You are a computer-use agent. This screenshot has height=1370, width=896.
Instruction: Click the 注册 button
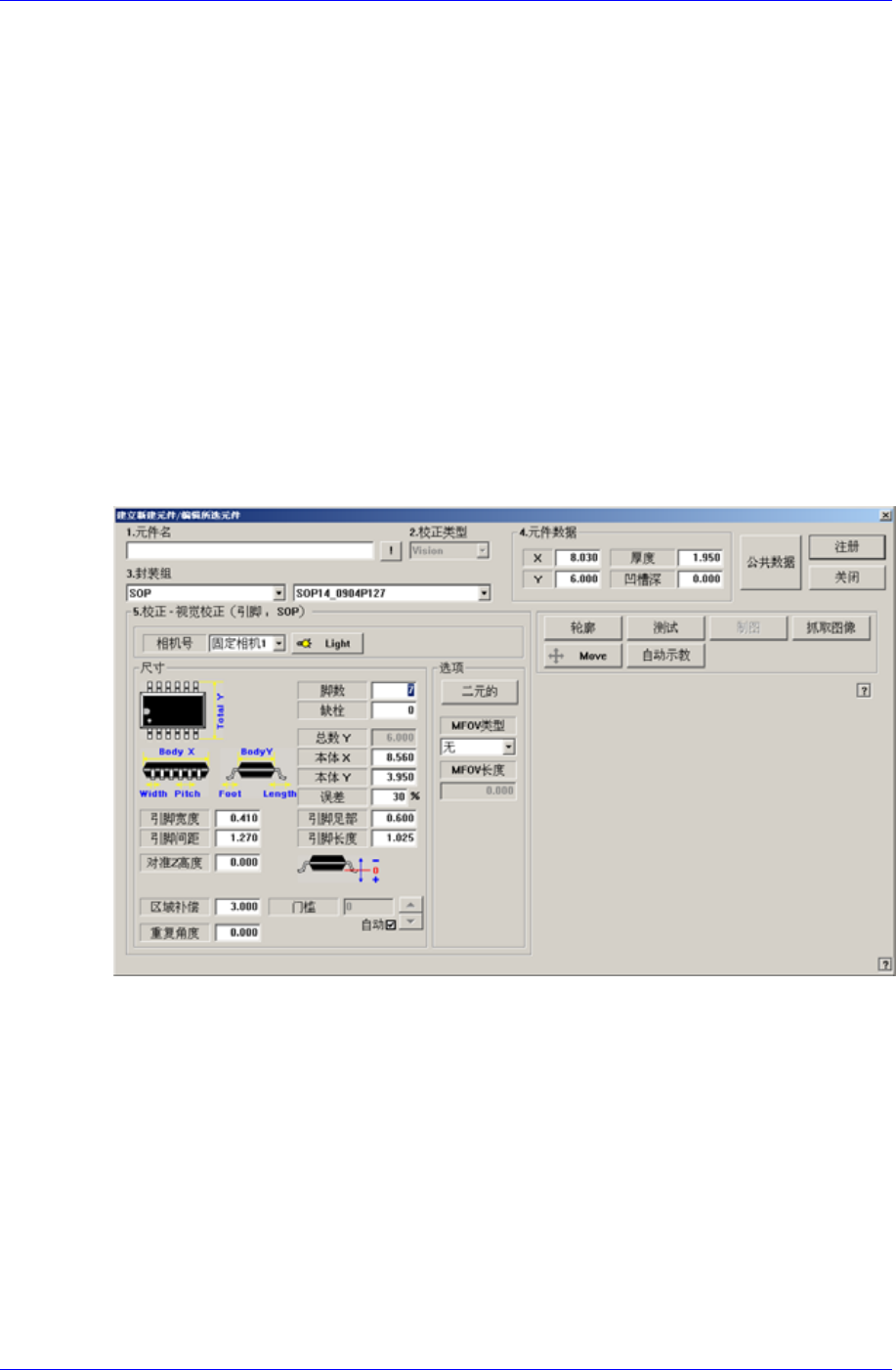pyautogui.click(x=847, y=547)
